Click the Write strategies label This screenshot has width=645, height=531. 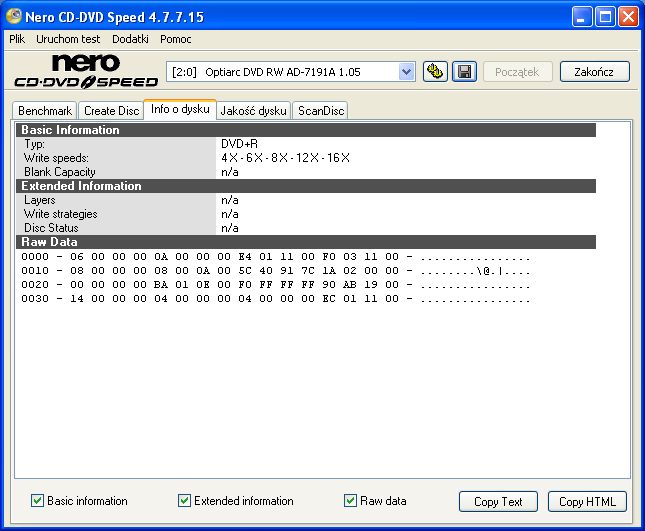click(x=60, y=214)
